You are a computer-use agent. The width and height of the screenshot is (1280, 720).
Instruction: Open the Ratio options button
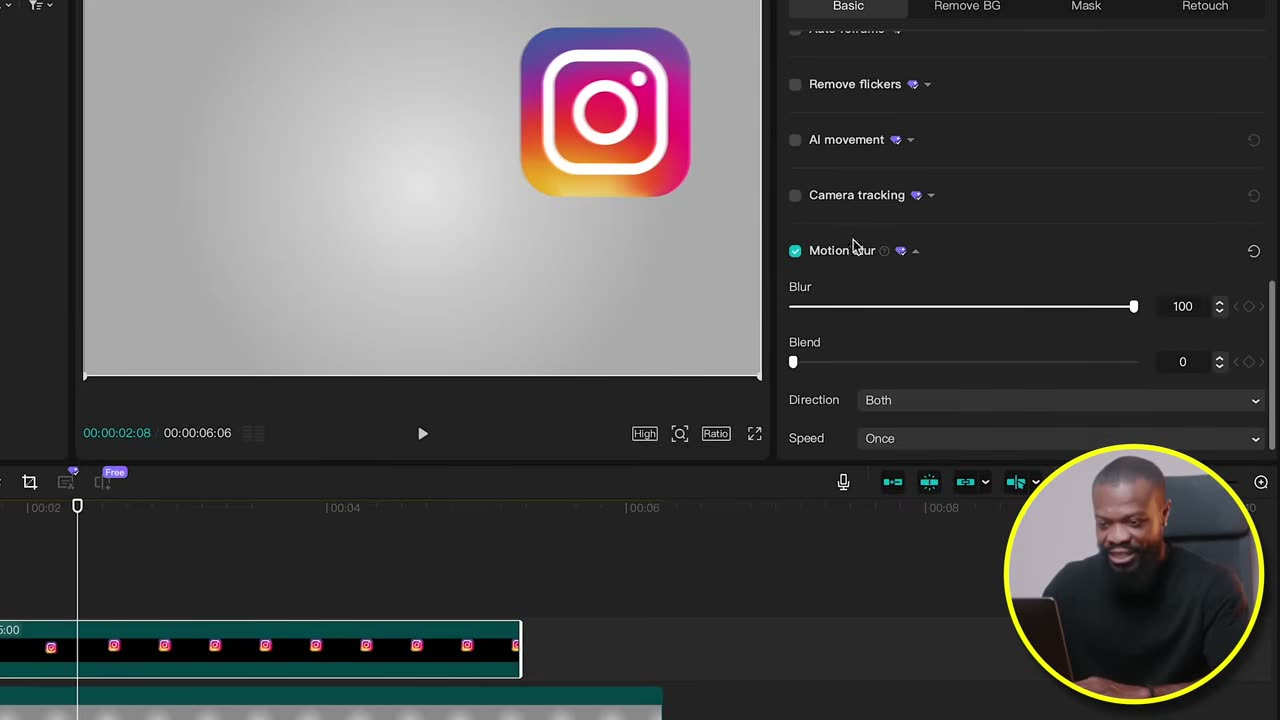pos(716,434)
